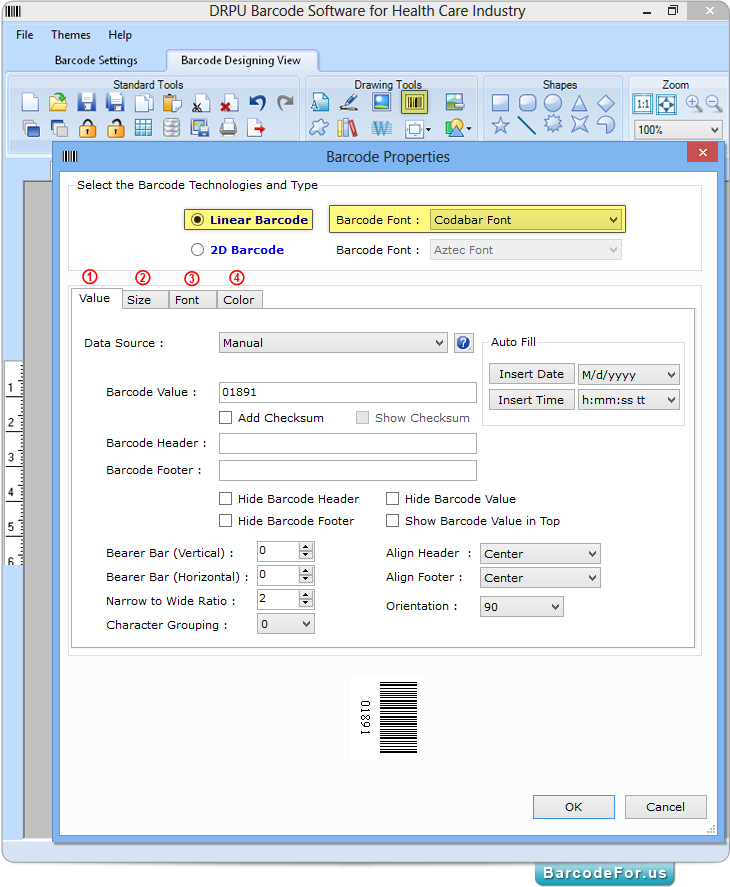This screenshot has height=887, width=730.
Task: Click the zoom in magnifier icon
Action: tap(693, 102)
